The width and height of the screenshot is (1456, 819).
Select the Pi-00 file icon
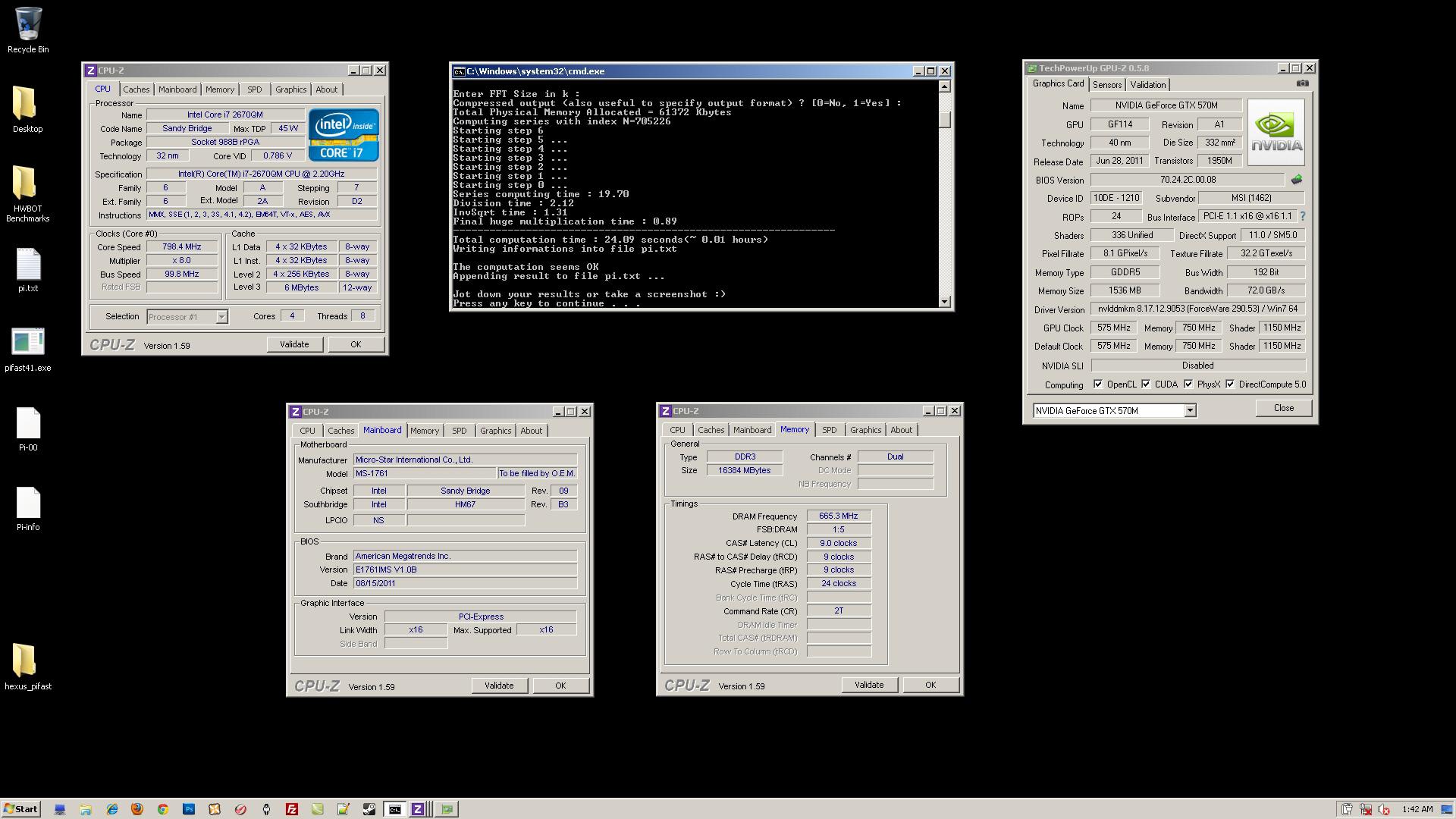point(28,429)
